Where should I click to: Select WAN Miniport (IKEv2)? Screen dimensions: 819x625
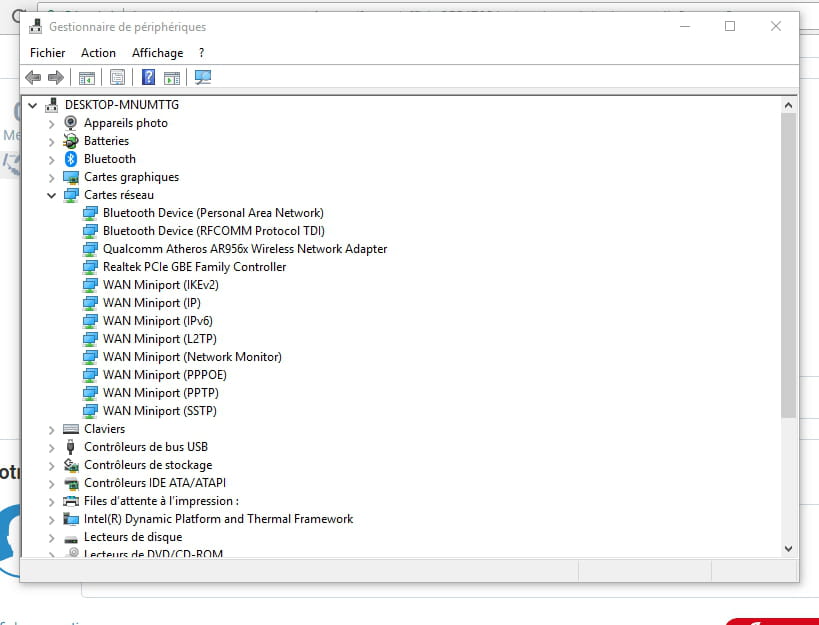point(161,285)
